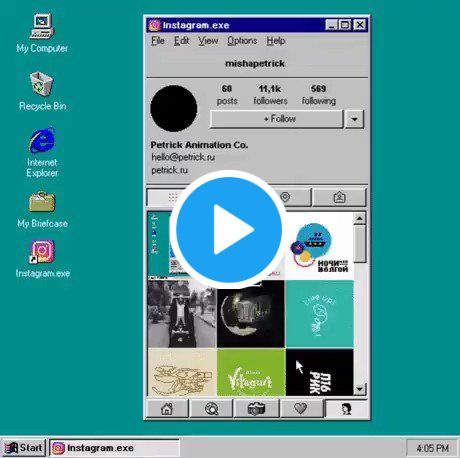Screen dimensions: 460x458
Task: Click the 68 posts count
Action: (x=227, y=94)
